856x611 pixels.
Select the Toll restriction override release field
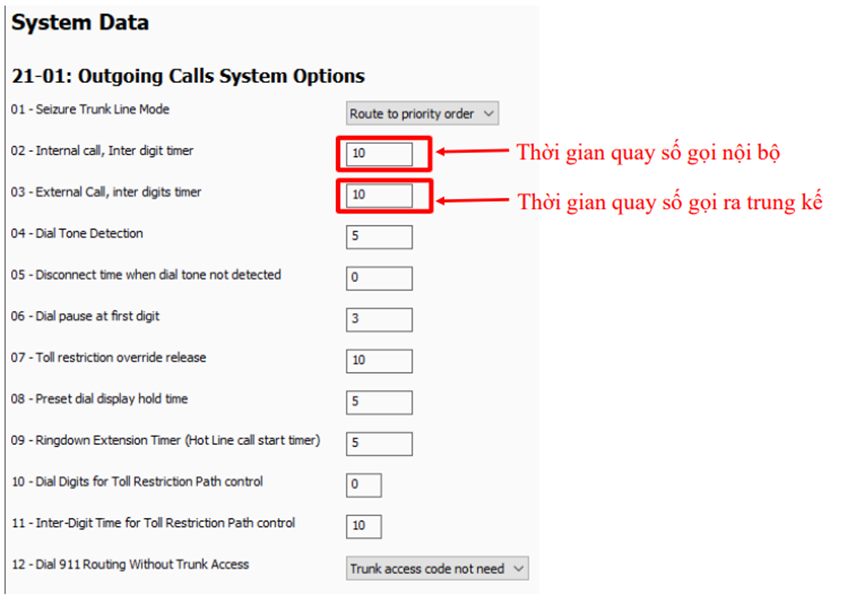coord(379,361)
